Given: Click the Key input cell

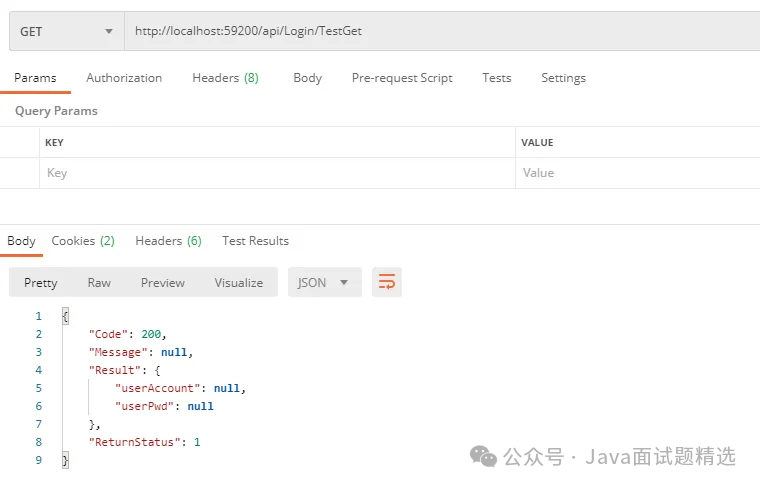Looking at the screenshot, I should click(x=277, y=173).
